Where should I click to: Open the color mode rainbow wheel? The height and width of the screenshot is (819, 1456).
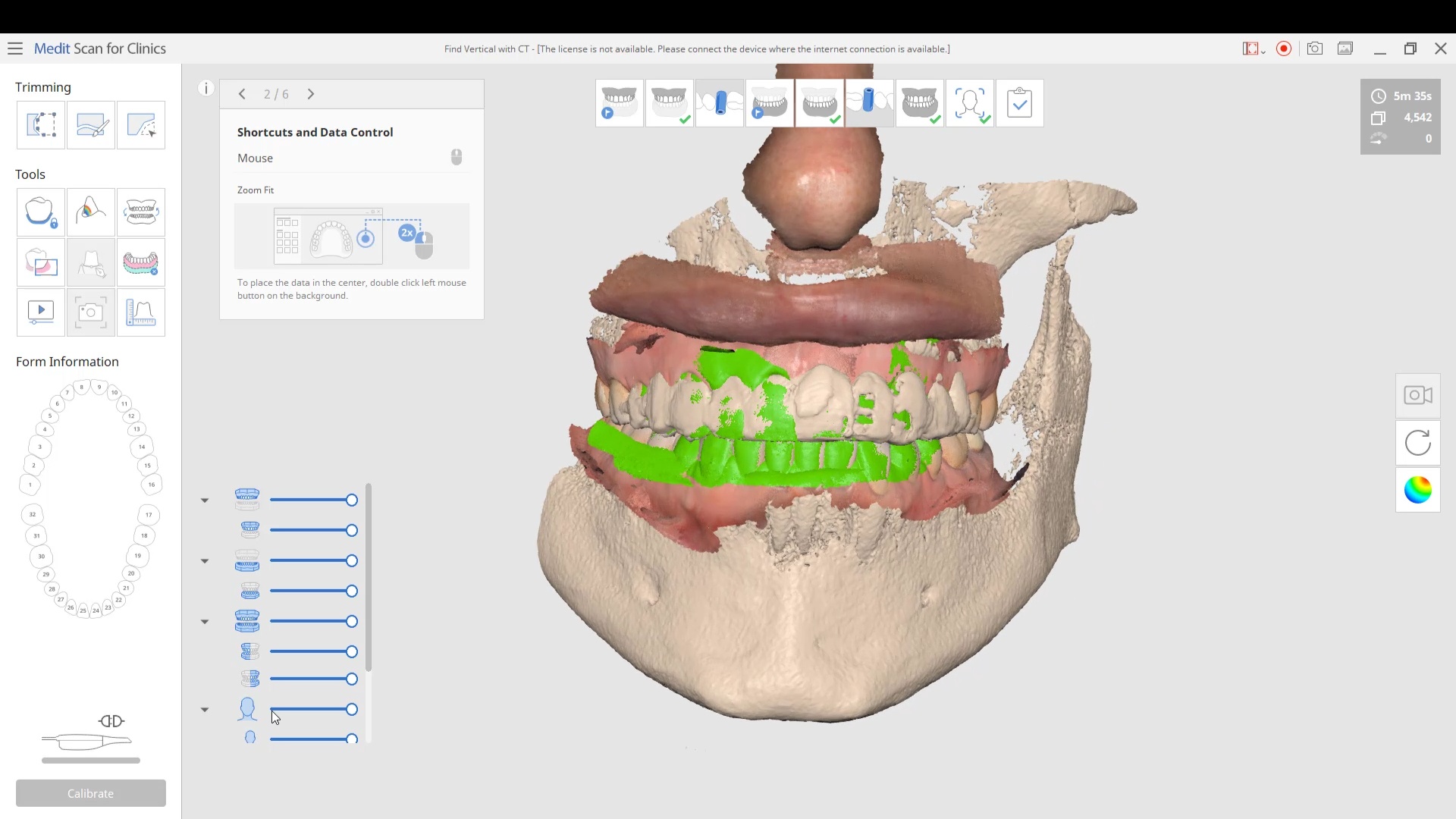pyautogui.click(x=1417, y=490)
